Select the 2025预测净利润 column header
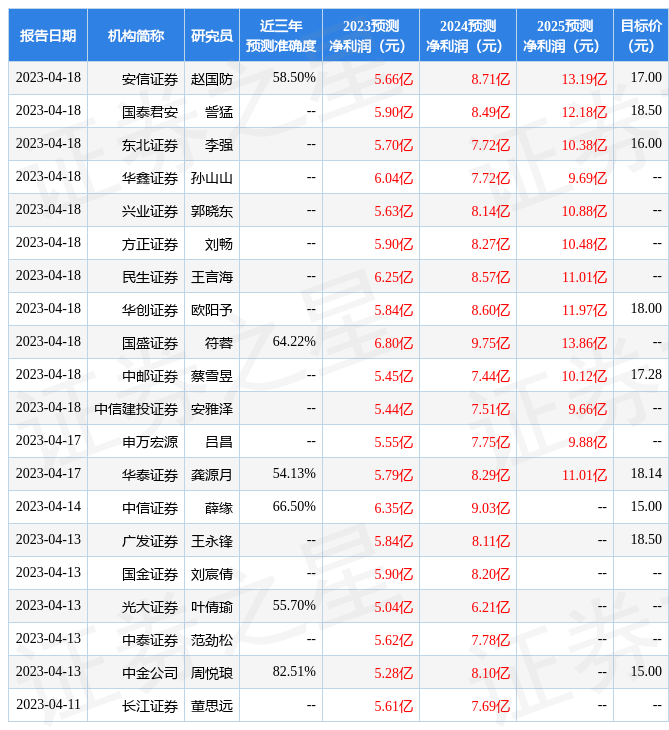The image size is (669, 730). pos(564,36)
